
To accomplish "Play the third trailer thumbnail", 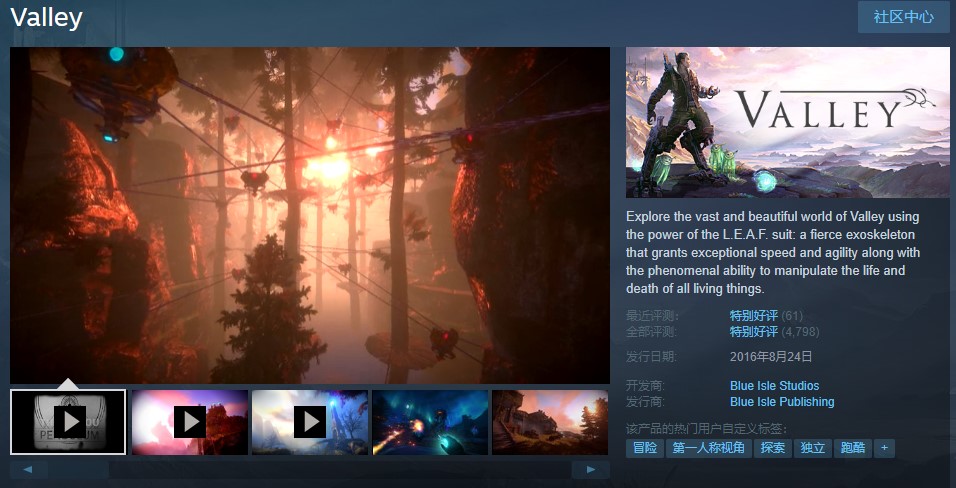I will pyautogui.click(x=310, y=422).
